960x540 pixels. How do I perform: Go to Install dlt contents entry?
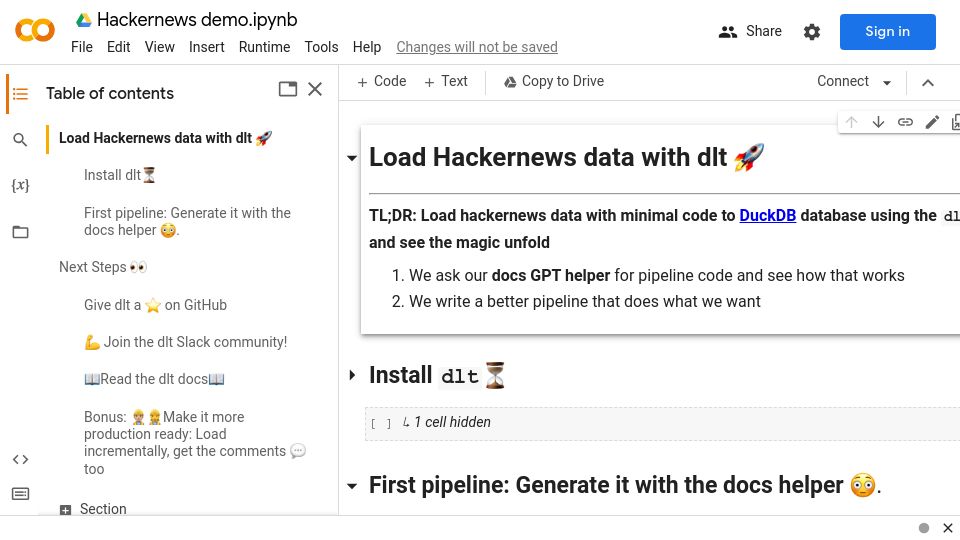[x=119, y=175]
